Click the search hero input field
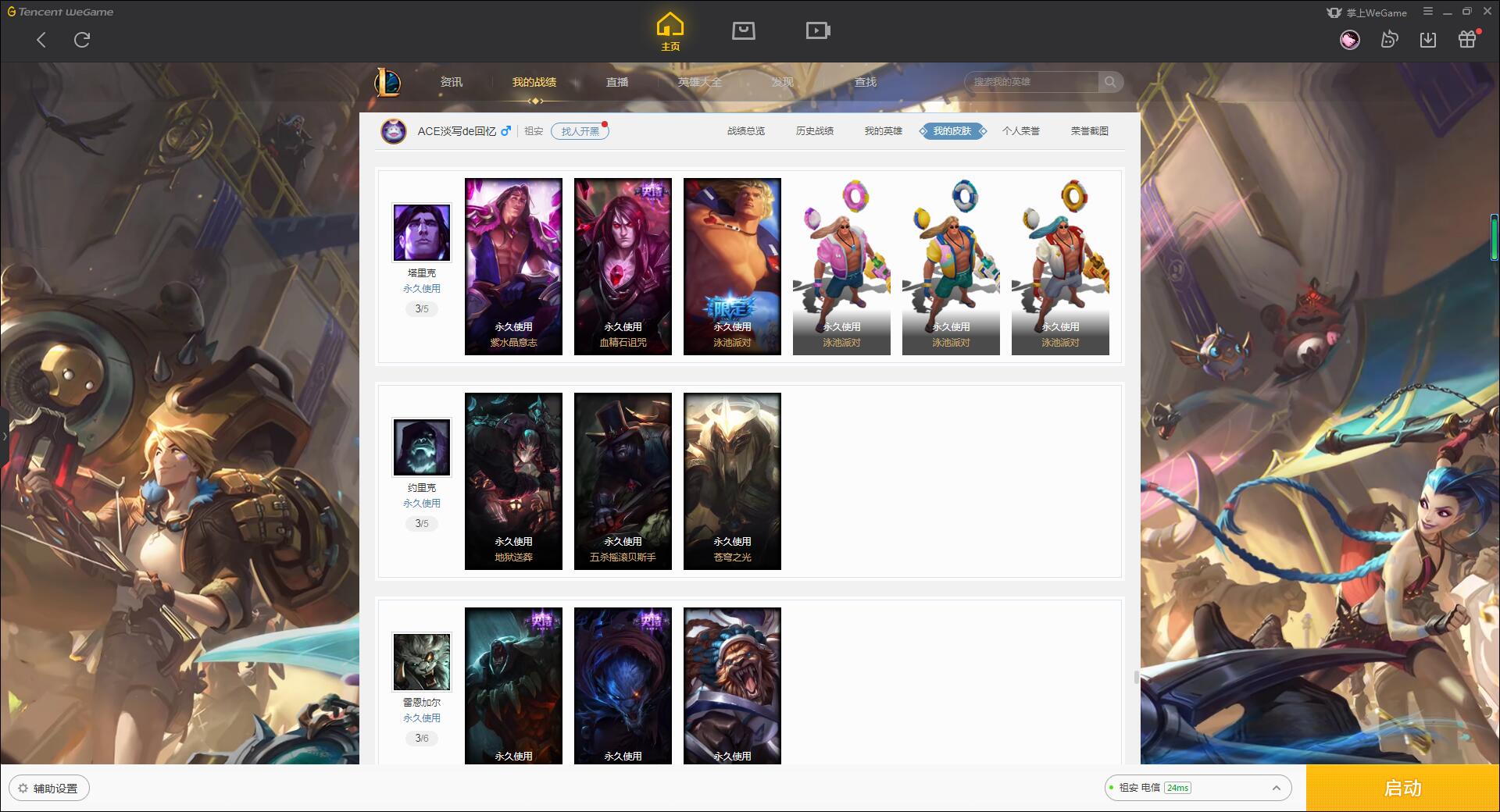 [x=1032, y=82]
